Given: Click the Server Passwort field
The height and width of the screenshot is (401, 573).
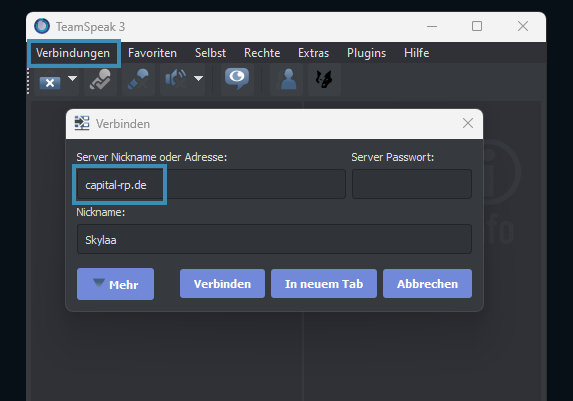Looking at the screenshot, I should point(412,184).
